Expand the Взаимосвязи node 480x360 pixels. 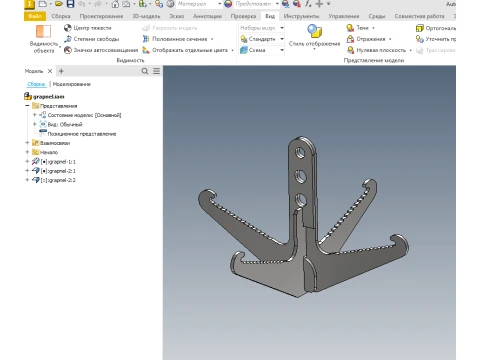click(27, 143)
